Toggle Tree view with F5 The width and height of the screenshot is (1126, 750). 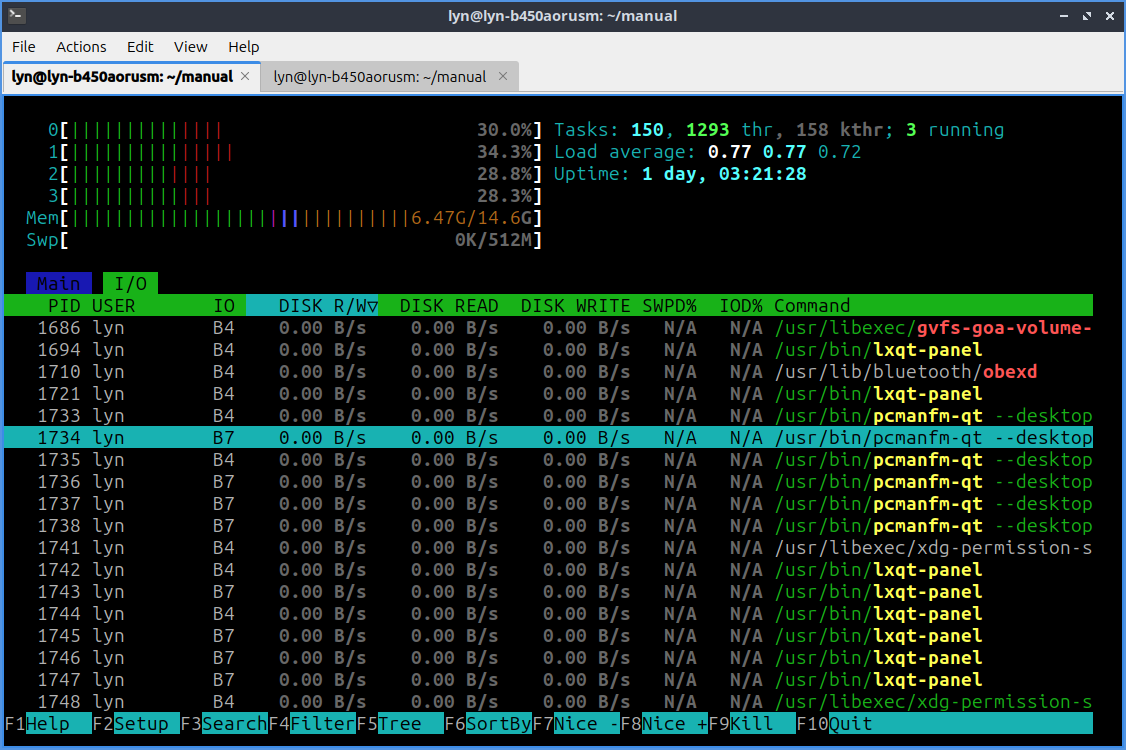point(399,724)
